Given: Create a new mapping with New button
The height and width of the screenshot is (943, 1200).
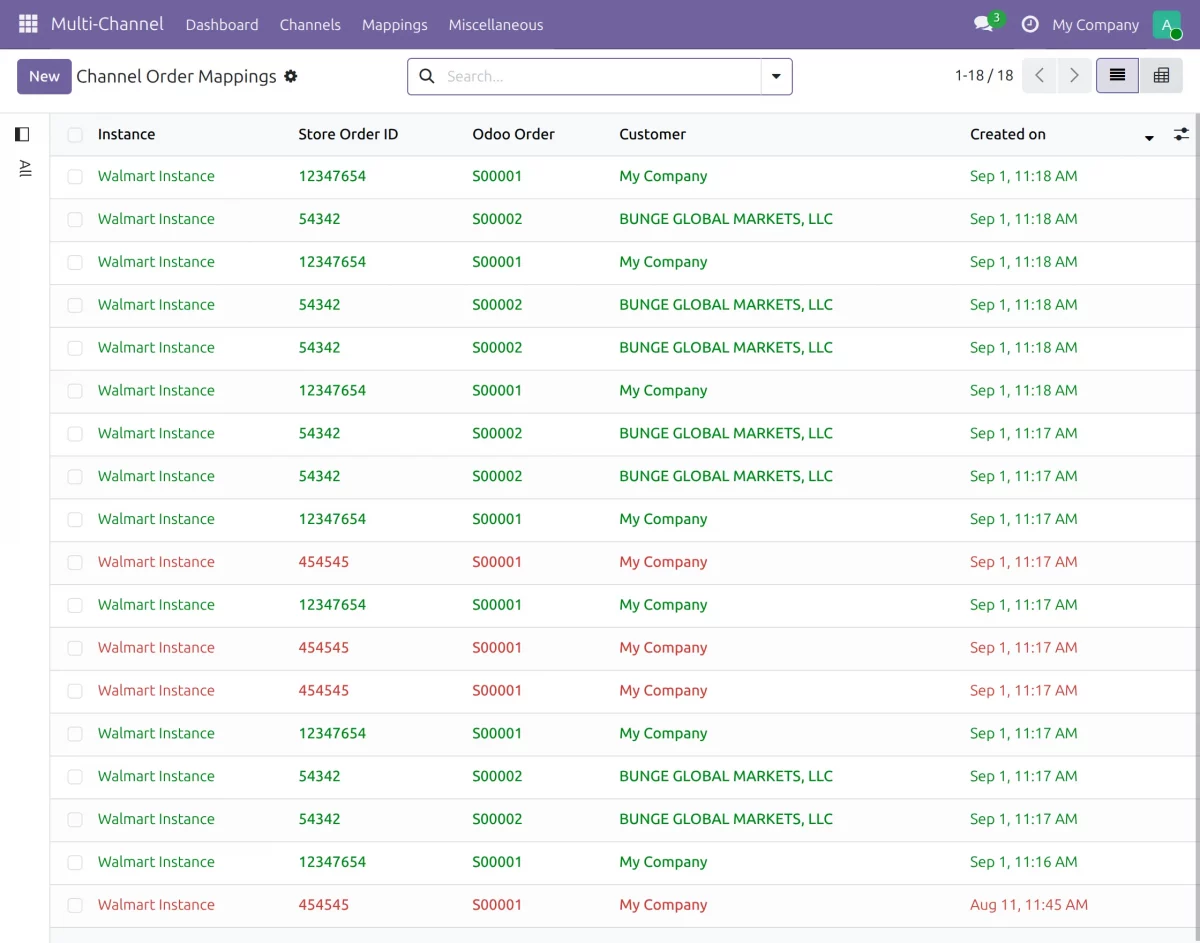Looking at the screenshot, I should coord(44,76).
